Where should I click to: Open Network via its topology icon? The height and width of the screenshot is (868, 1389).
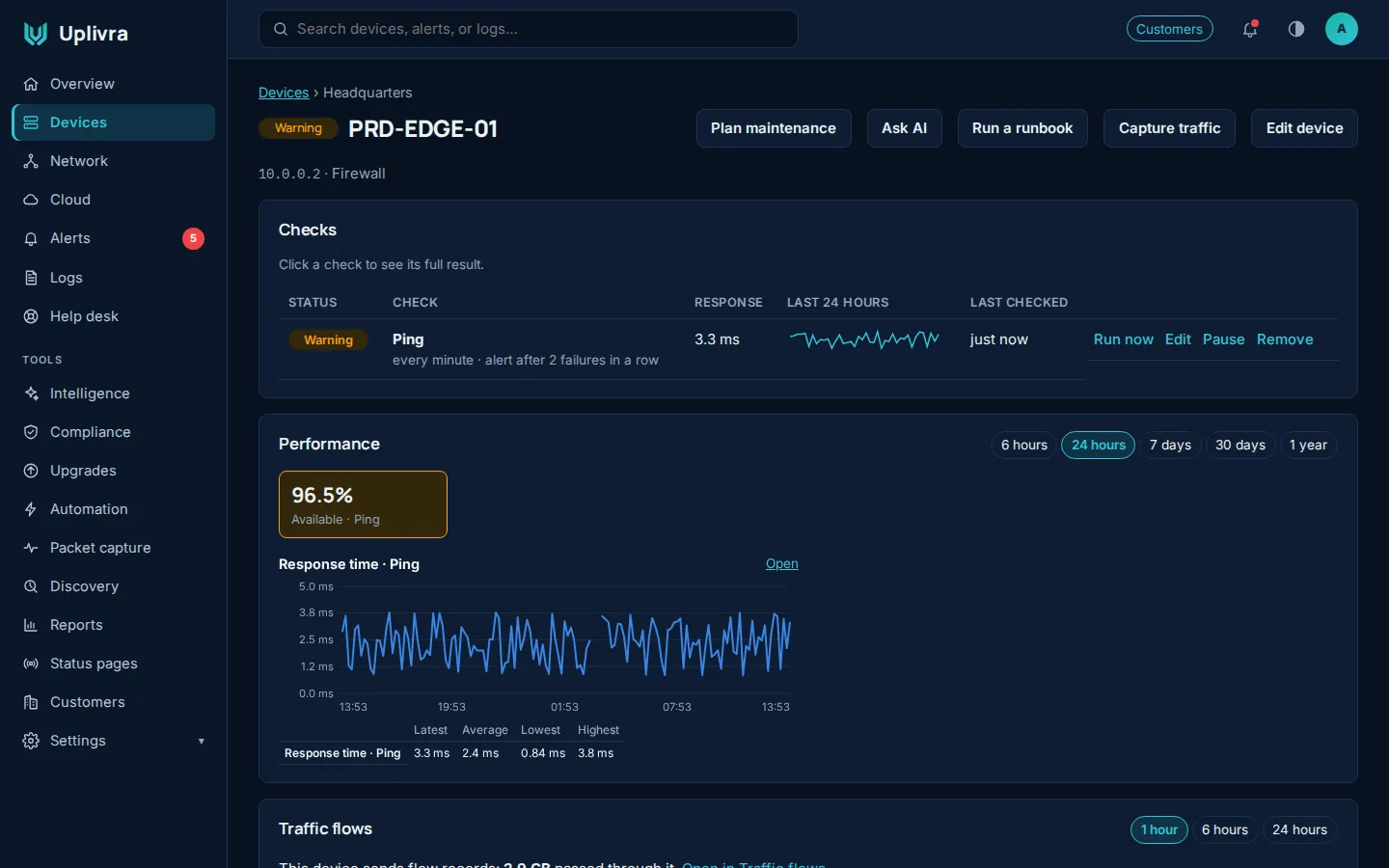31,161
